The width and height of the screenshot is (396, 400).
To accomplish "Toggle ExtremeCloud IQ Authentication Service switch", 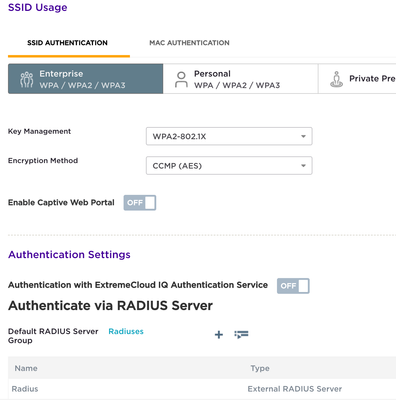I will (x=293, y=286).
